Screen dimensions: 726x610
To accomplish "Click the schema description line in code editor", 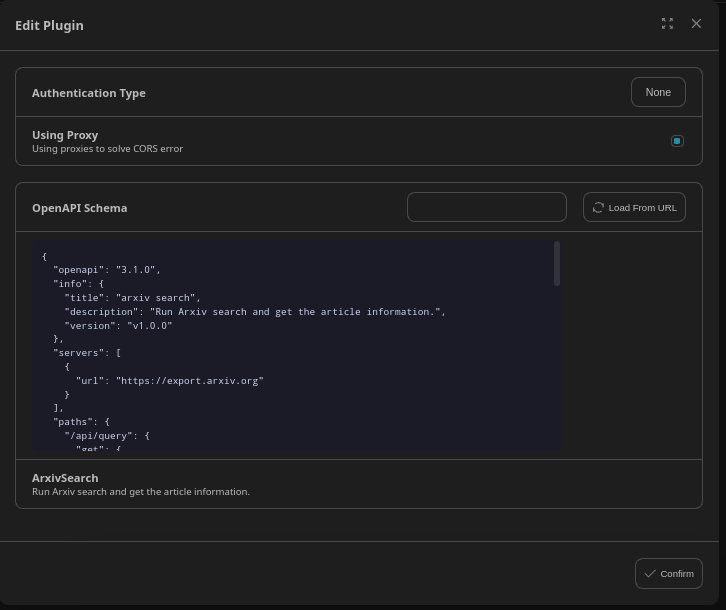I will [255, 312].
